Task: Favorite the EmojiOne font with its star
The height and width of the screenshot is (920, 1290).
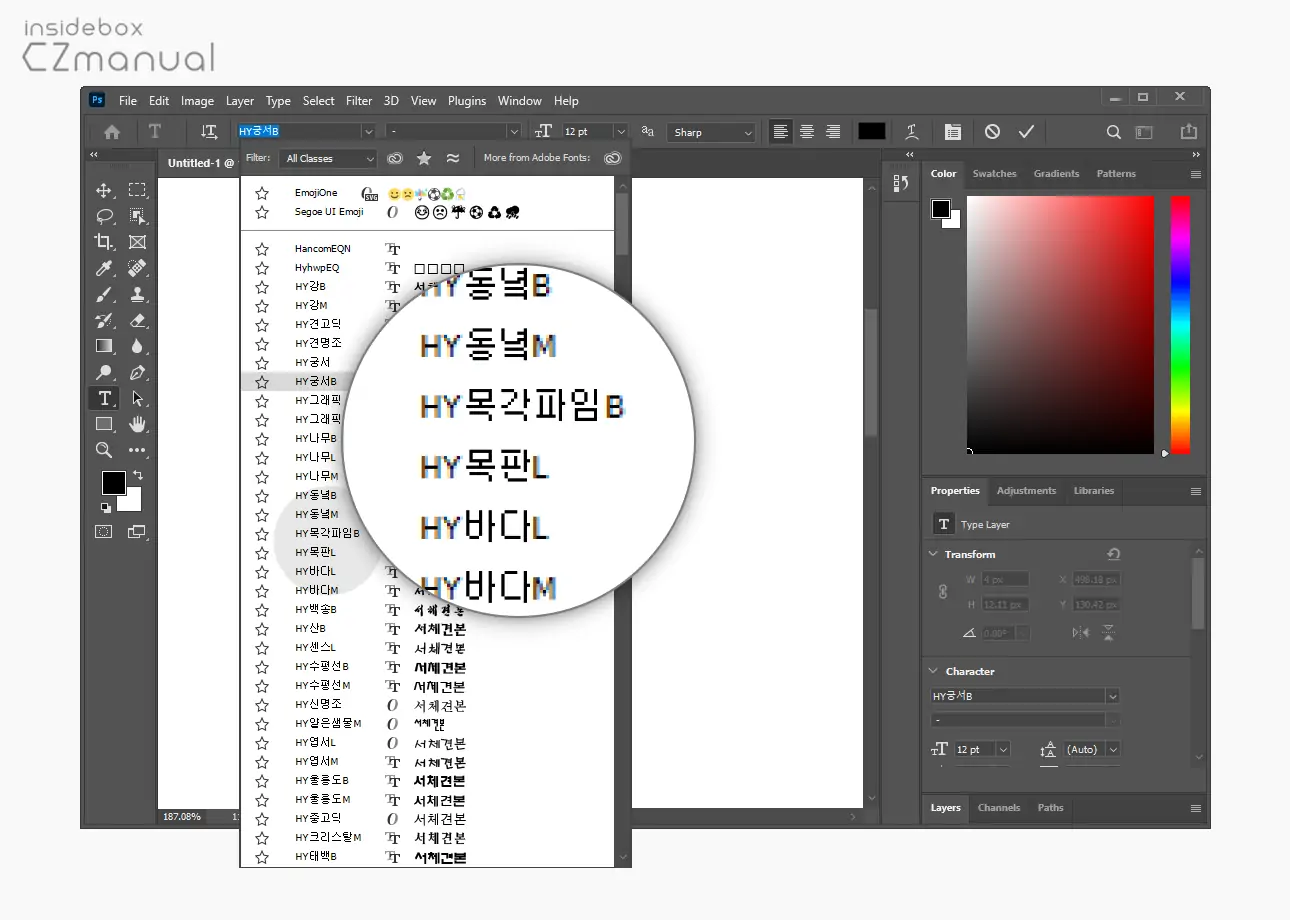Action: 262,193
